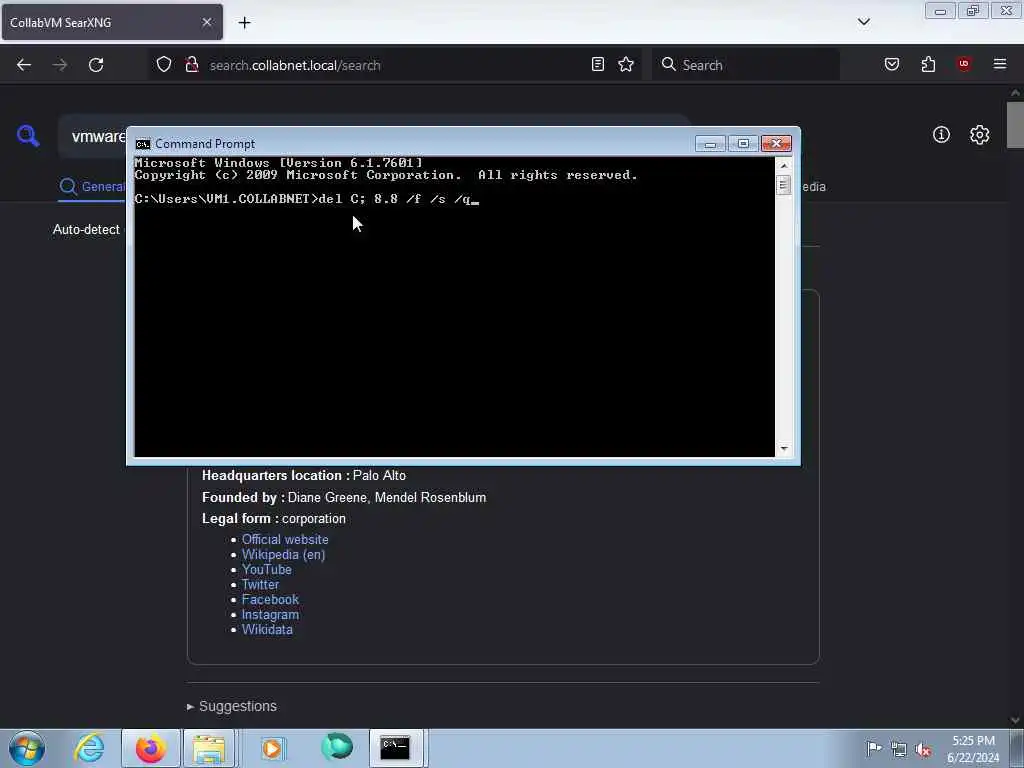Click the network tray icon
The height and width of the screenshot is (768, 1024).
[899, 750]
